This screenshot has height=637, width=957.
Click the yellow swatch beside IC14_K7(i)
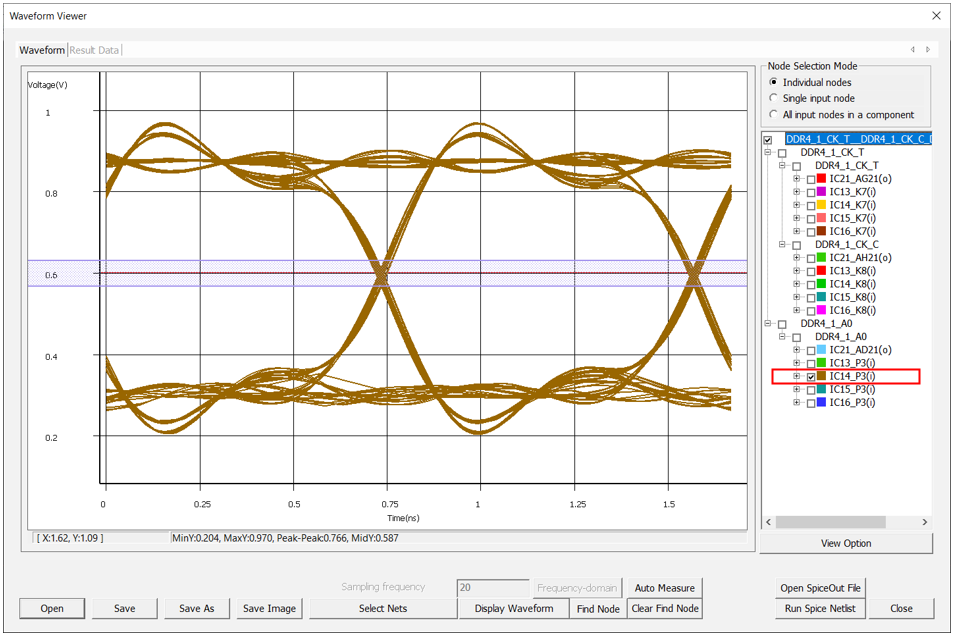click(x=823, y=204)
